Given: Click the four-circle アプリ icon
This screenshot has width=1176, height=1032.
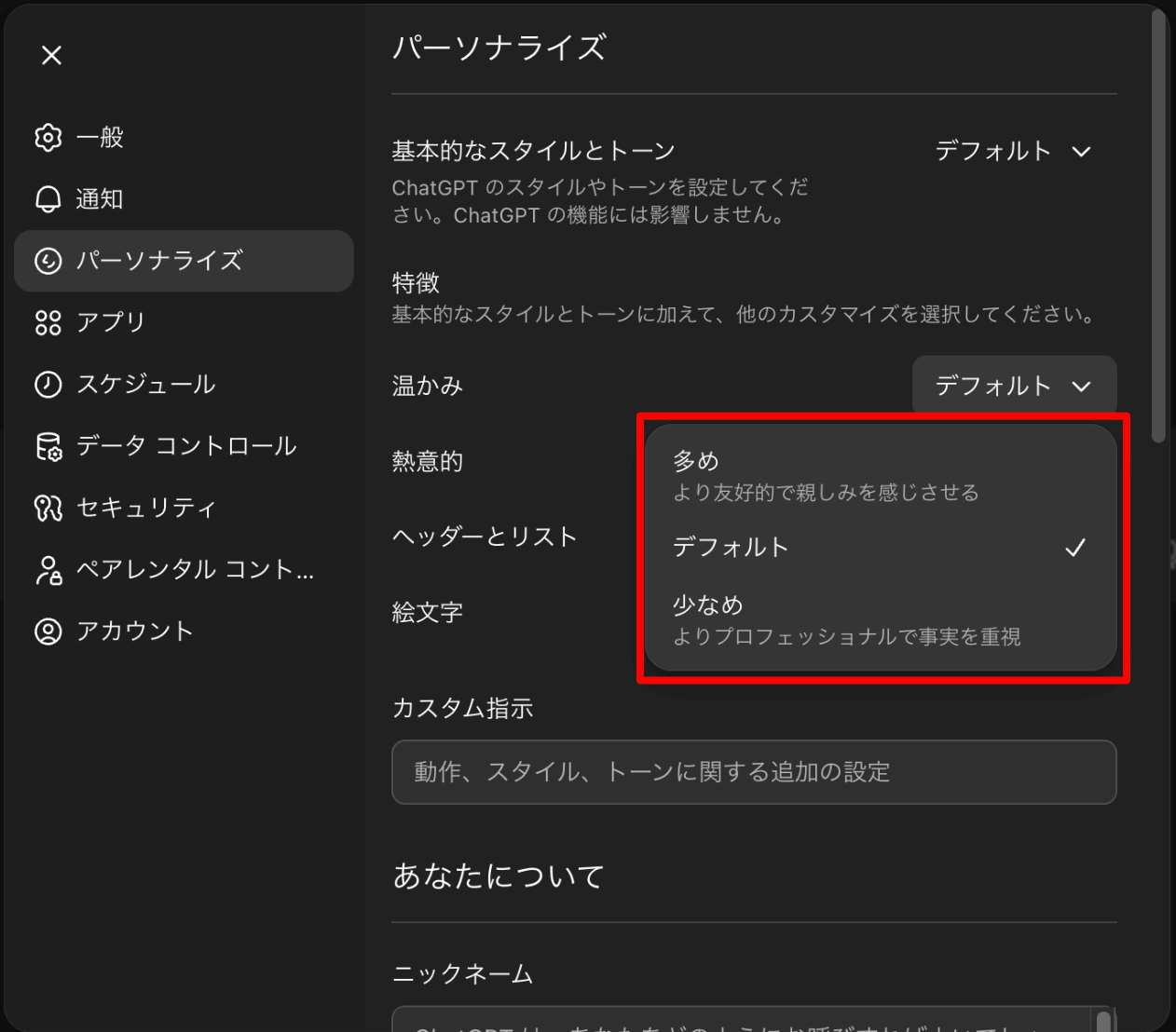Looking at the screenshot, I should coord(48,322).
